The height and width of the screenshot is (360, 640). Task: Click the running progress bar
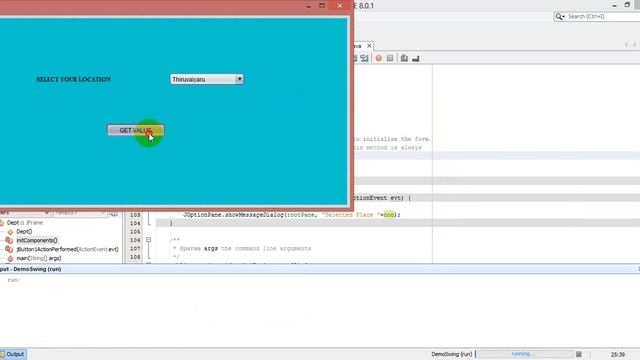(524, 354)
